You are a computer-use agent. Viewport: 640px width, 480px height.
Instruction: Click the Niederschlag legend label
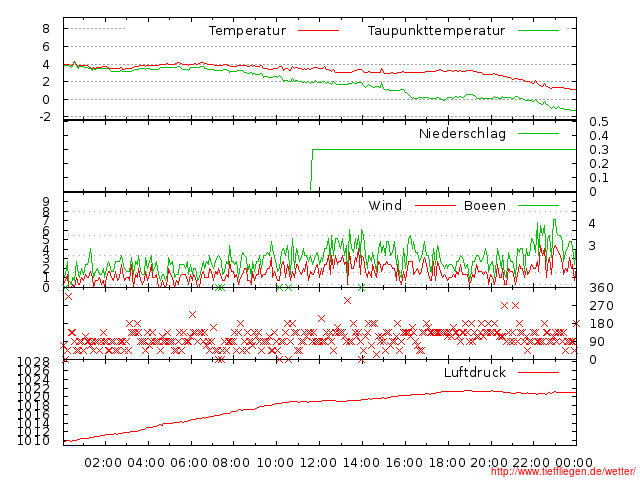(x=462, y=133)
